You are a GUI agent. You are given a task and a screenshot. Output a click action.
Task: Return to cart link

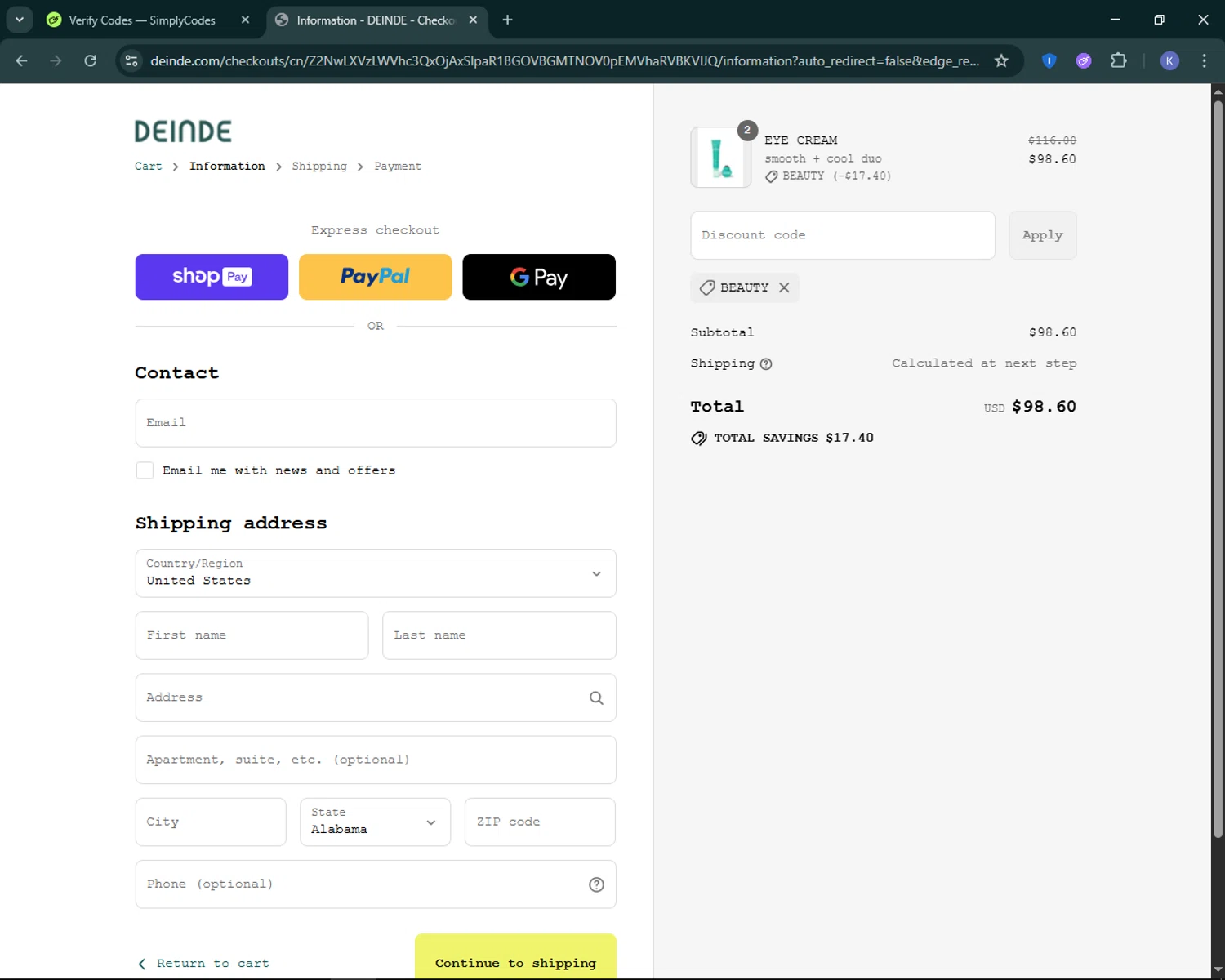click(203, 964)
